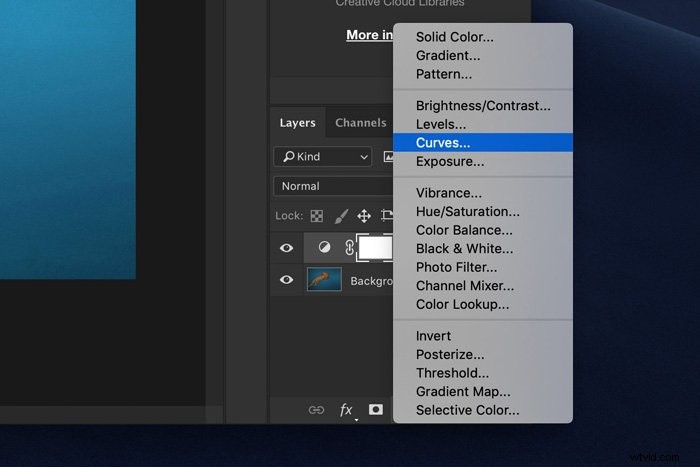Select the white layer mask thumbnail
This screenshot has height=467, width=700.
pyautogui.click(x=375, y=248)
